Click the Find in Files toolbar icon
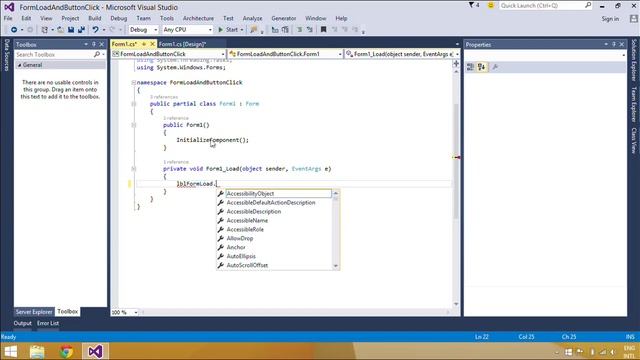This screenshot has height=360, width=640. tap(254, 30)
